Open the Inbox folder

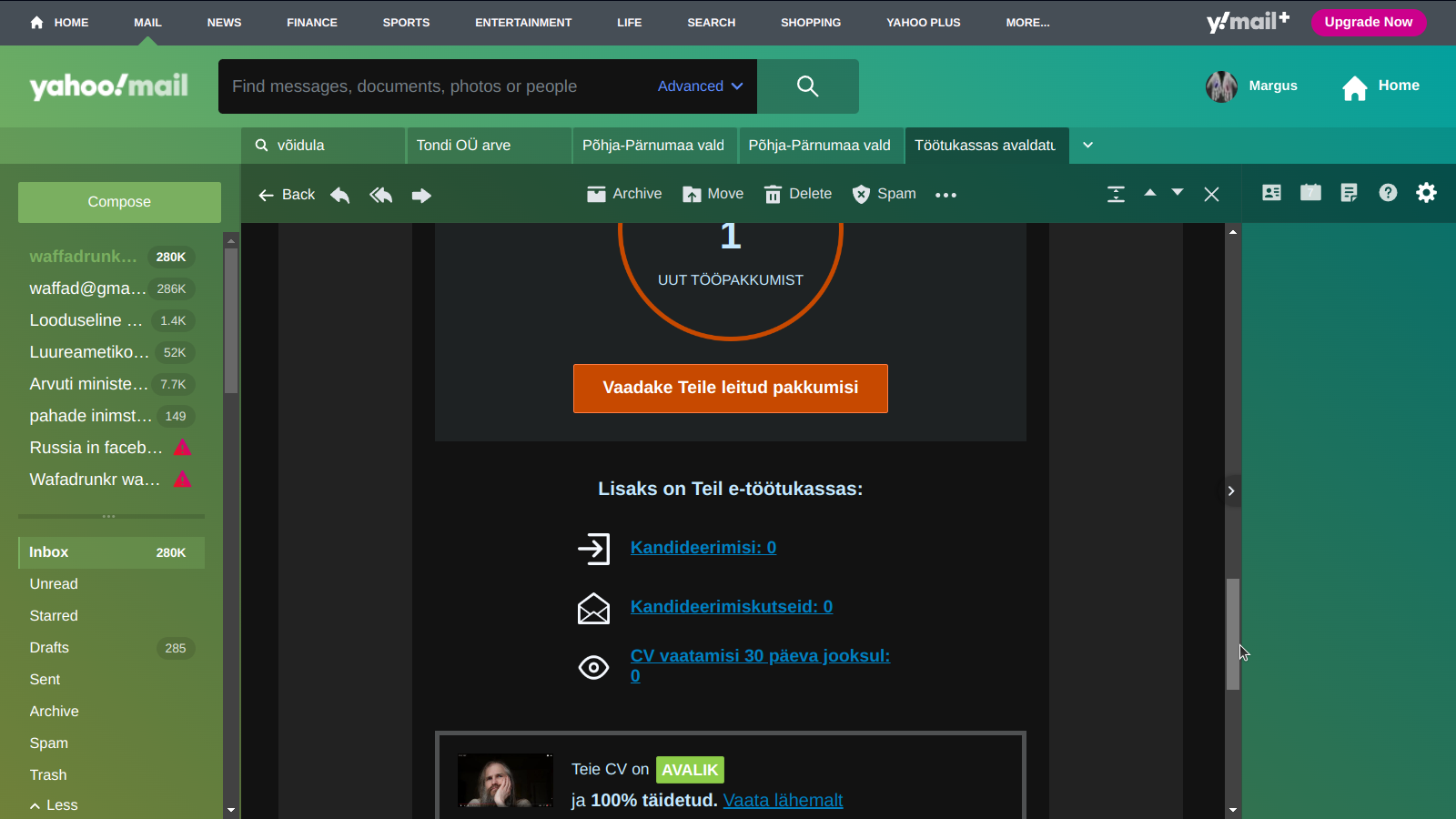(x=111, y=552)
